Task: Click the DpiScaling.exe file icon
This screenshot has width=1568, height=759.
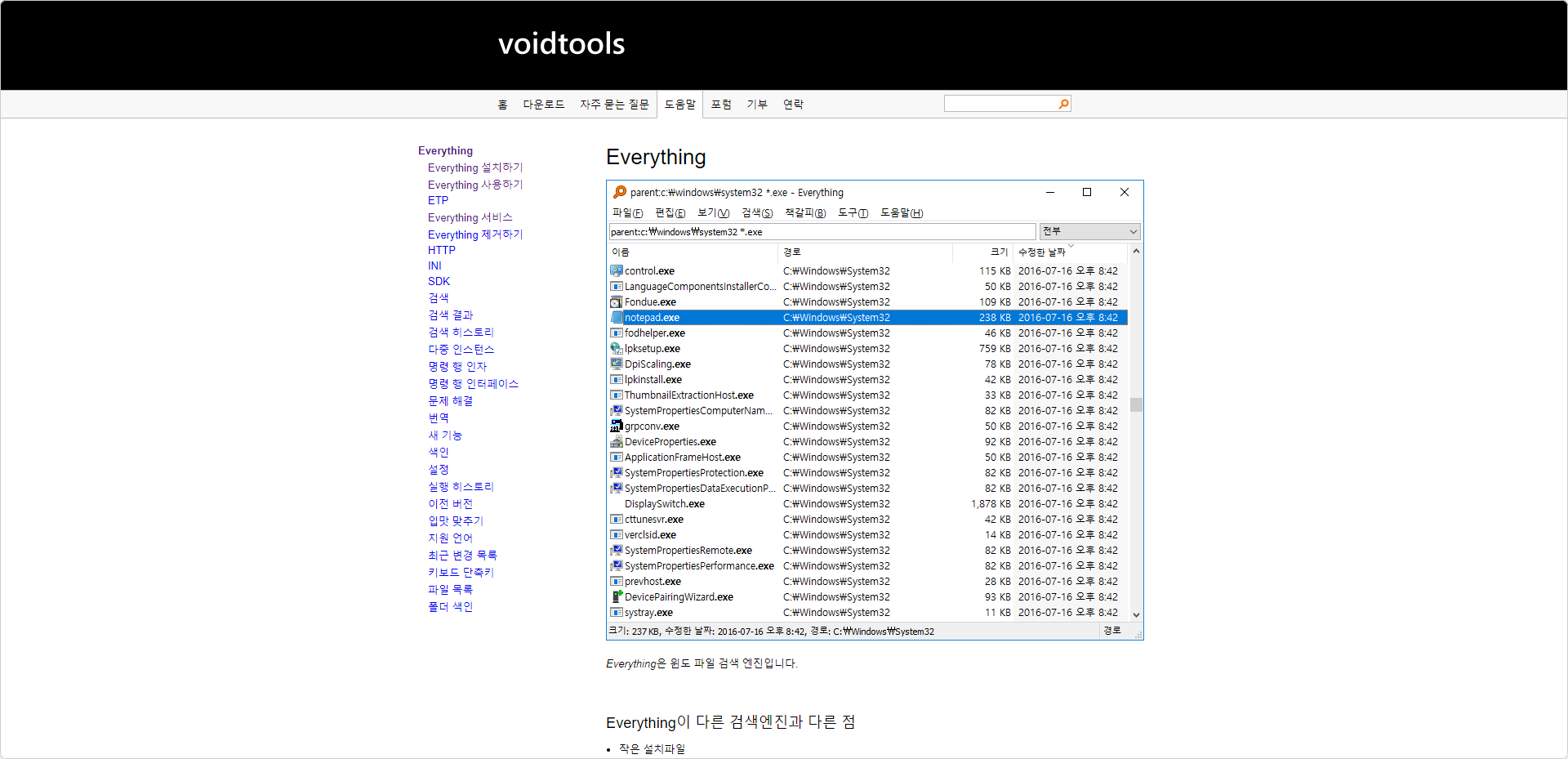Action: (x=617, y=364)
